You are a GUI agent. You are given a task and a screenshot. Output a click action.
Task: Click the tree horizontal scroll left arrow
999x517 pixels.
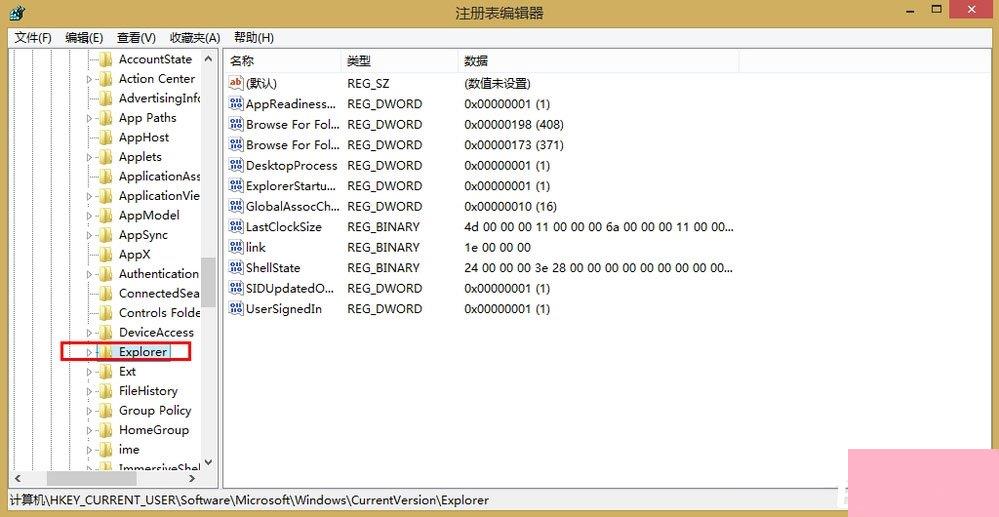point(17,478)
